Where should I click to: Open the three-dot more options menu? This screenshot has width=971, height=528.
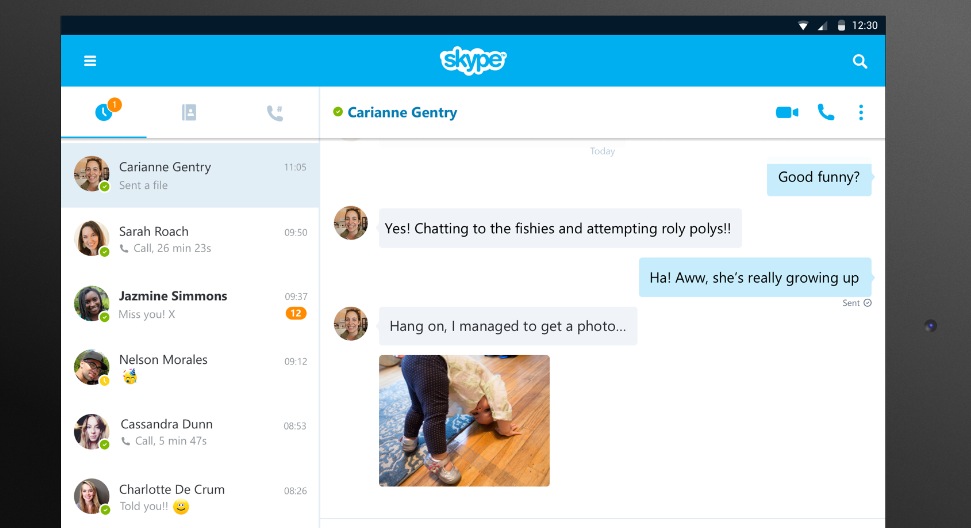point(860,112)
